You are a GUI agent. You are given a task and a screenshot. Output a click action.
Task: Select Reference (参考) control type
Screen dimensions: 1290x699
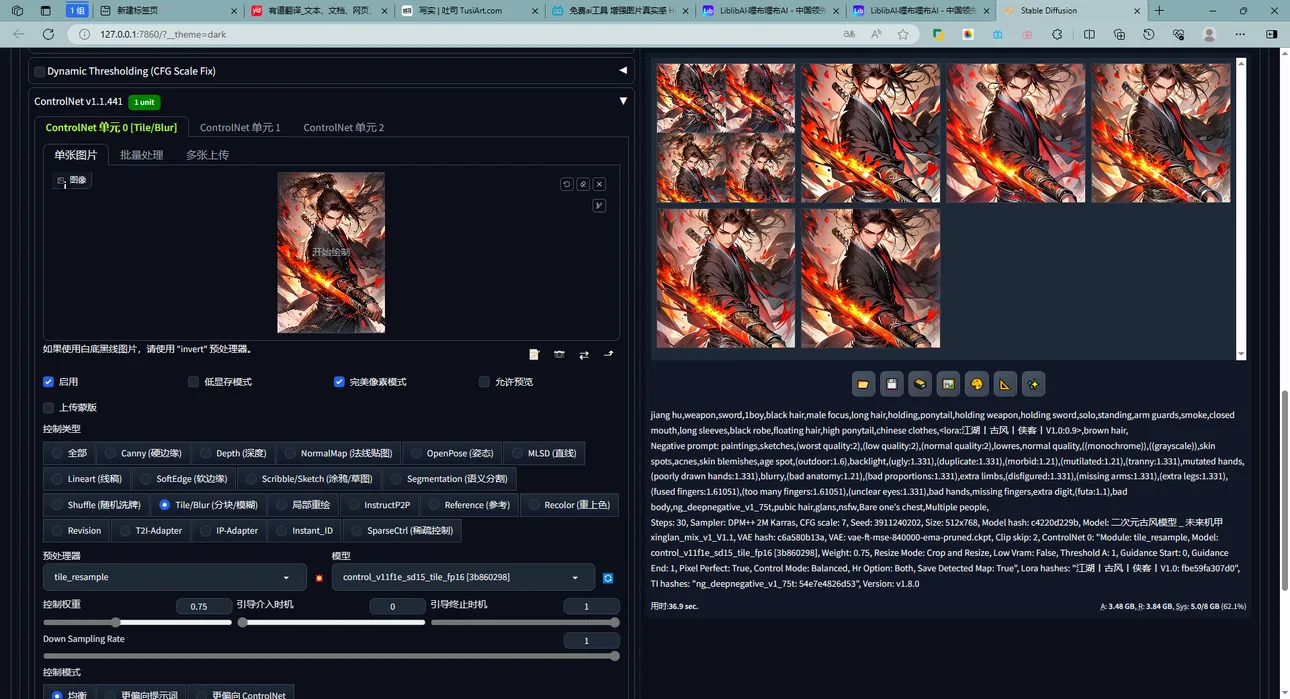468,505
